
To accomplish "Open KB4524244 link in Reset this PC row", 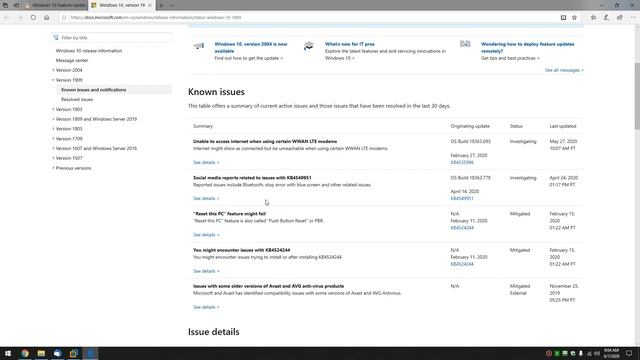I will [x=462, y=228].
